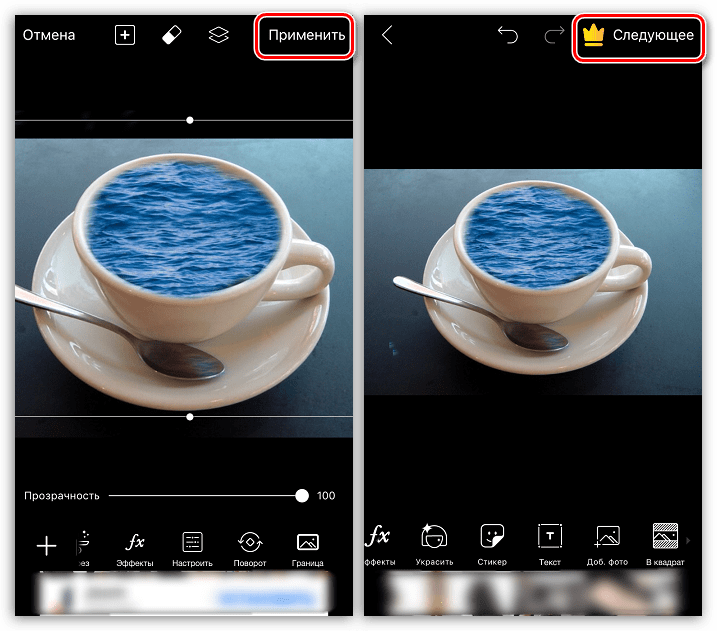Click the opacity value 100
Screen dimensions: 717x631
tap(326, 496)
